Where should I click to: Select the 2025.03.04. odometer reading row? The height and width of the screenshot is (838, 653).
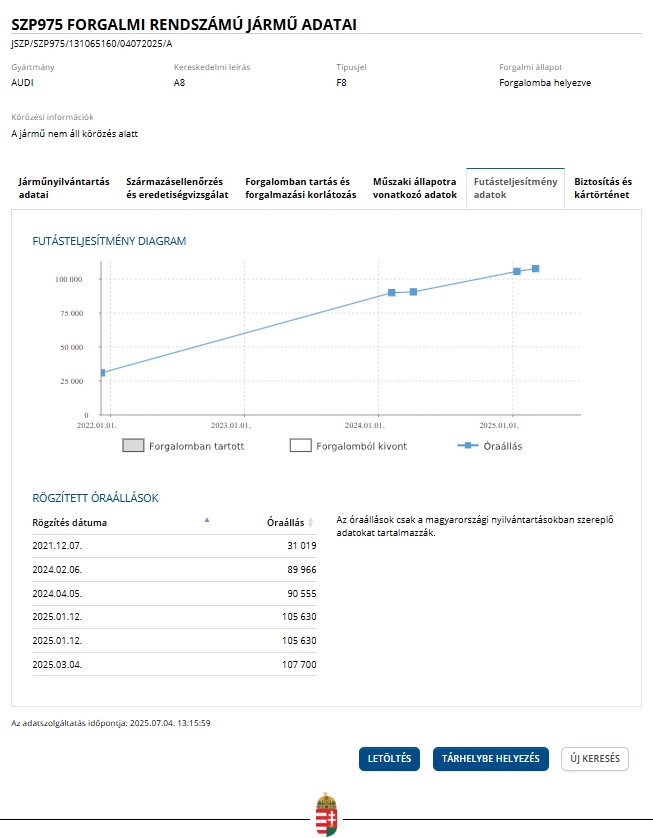[174, 664]
